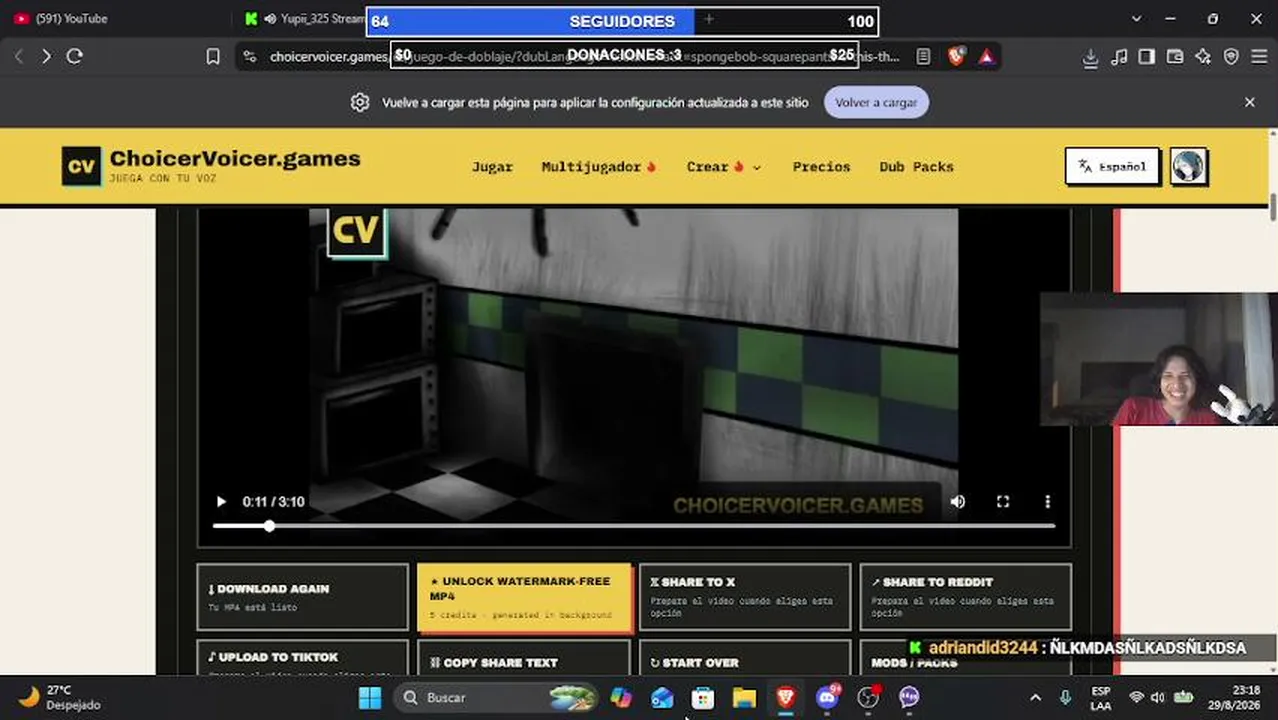The width and height of the screenshot is (1278, 720).
Task: Click the Start Over button
Action: [x=745, y=658]
